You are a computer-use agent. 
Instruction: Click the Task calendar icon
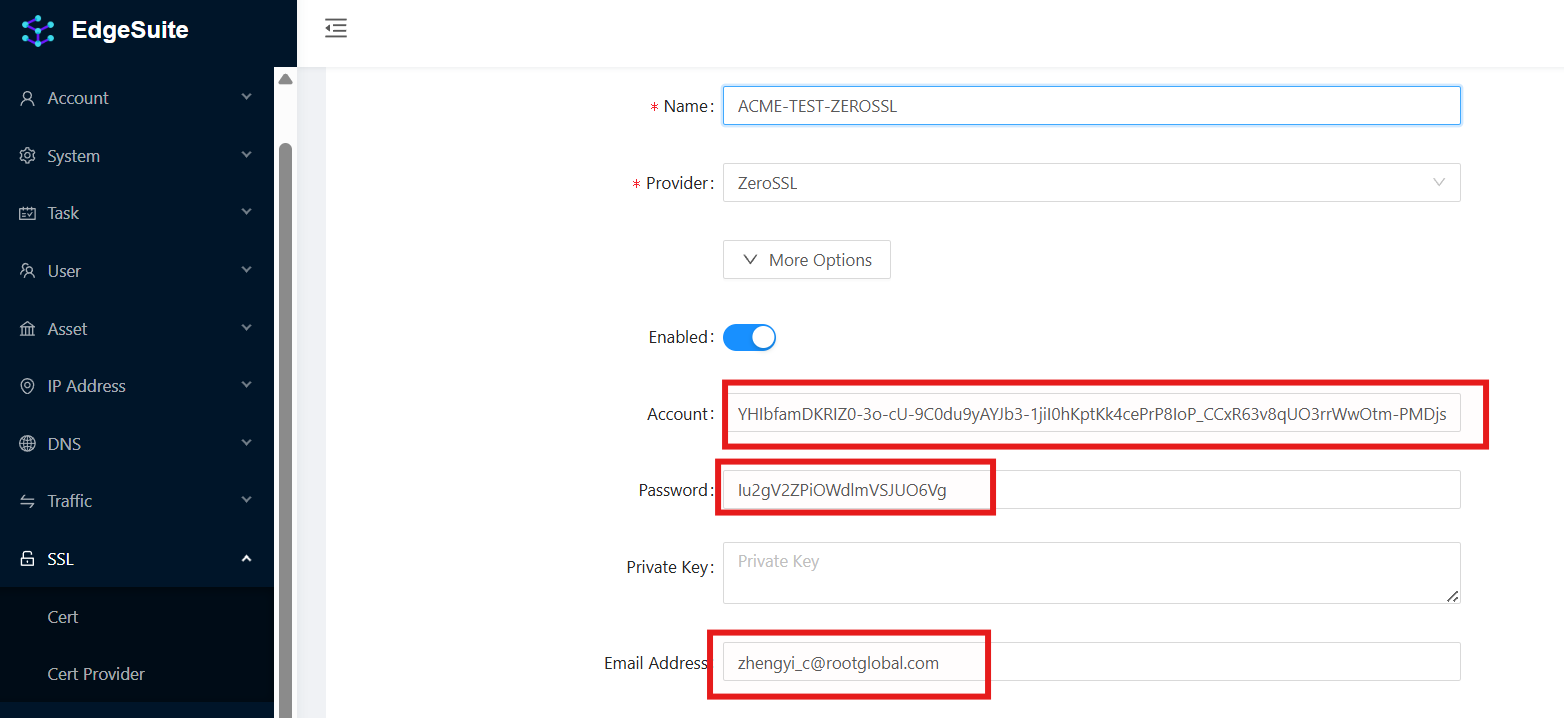pos(28,213)
